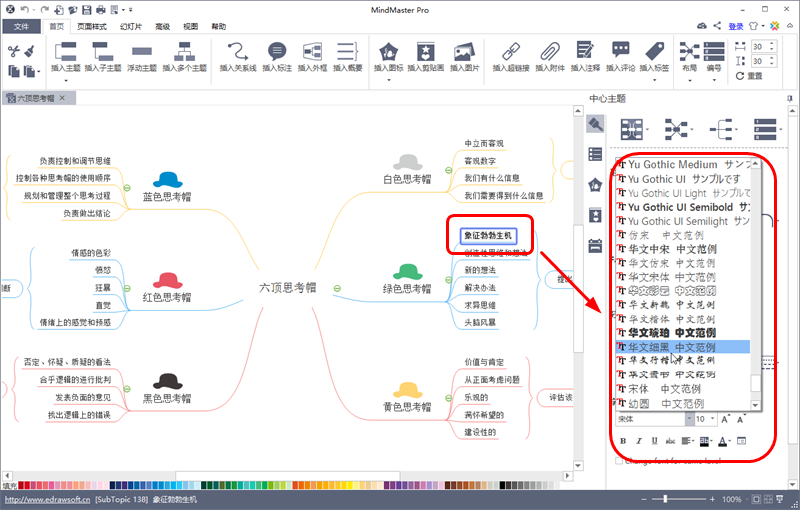Switch to the 页面样式 ribbon tab
This screenshot has height=510, width=800.
pos(92,27)
